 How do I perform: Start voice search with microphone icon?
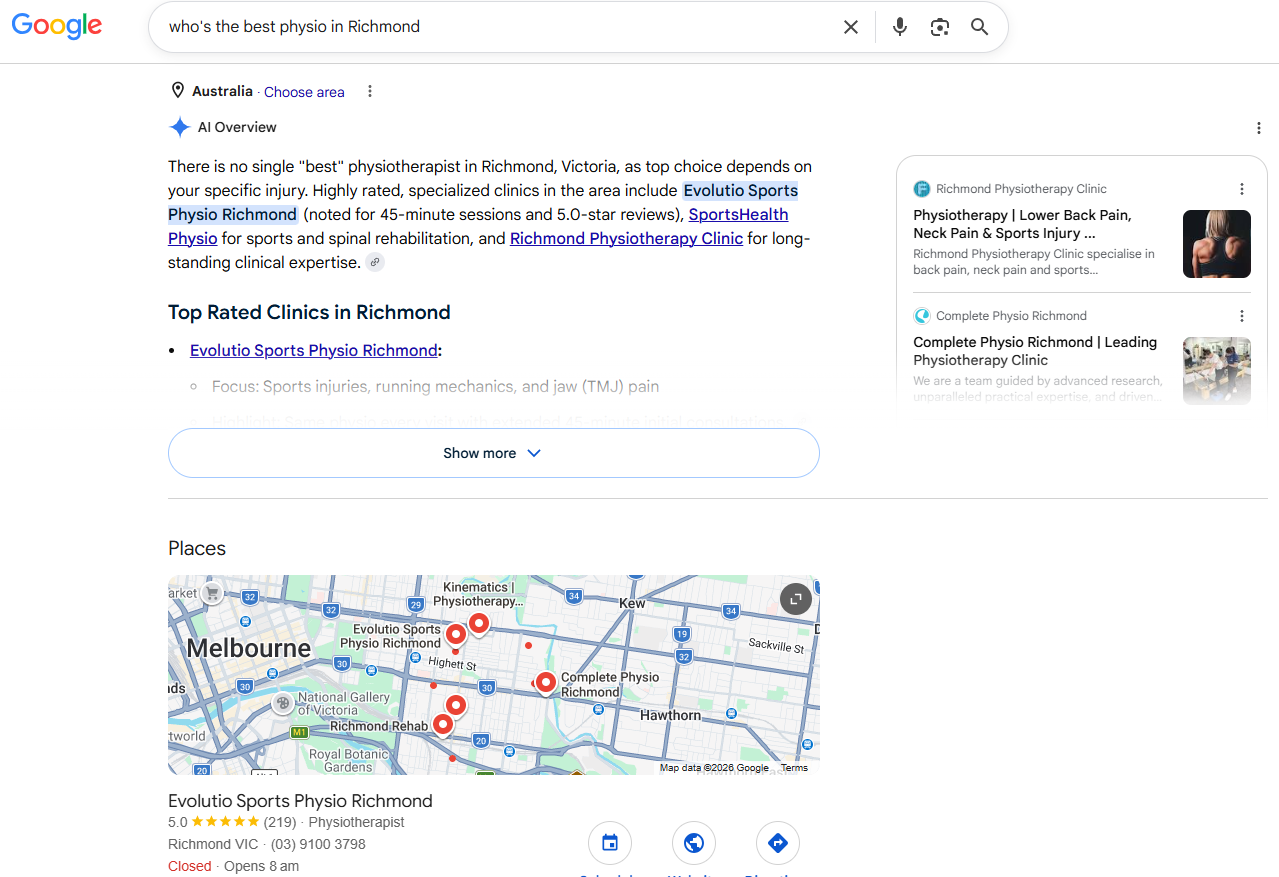pos(900,27)
